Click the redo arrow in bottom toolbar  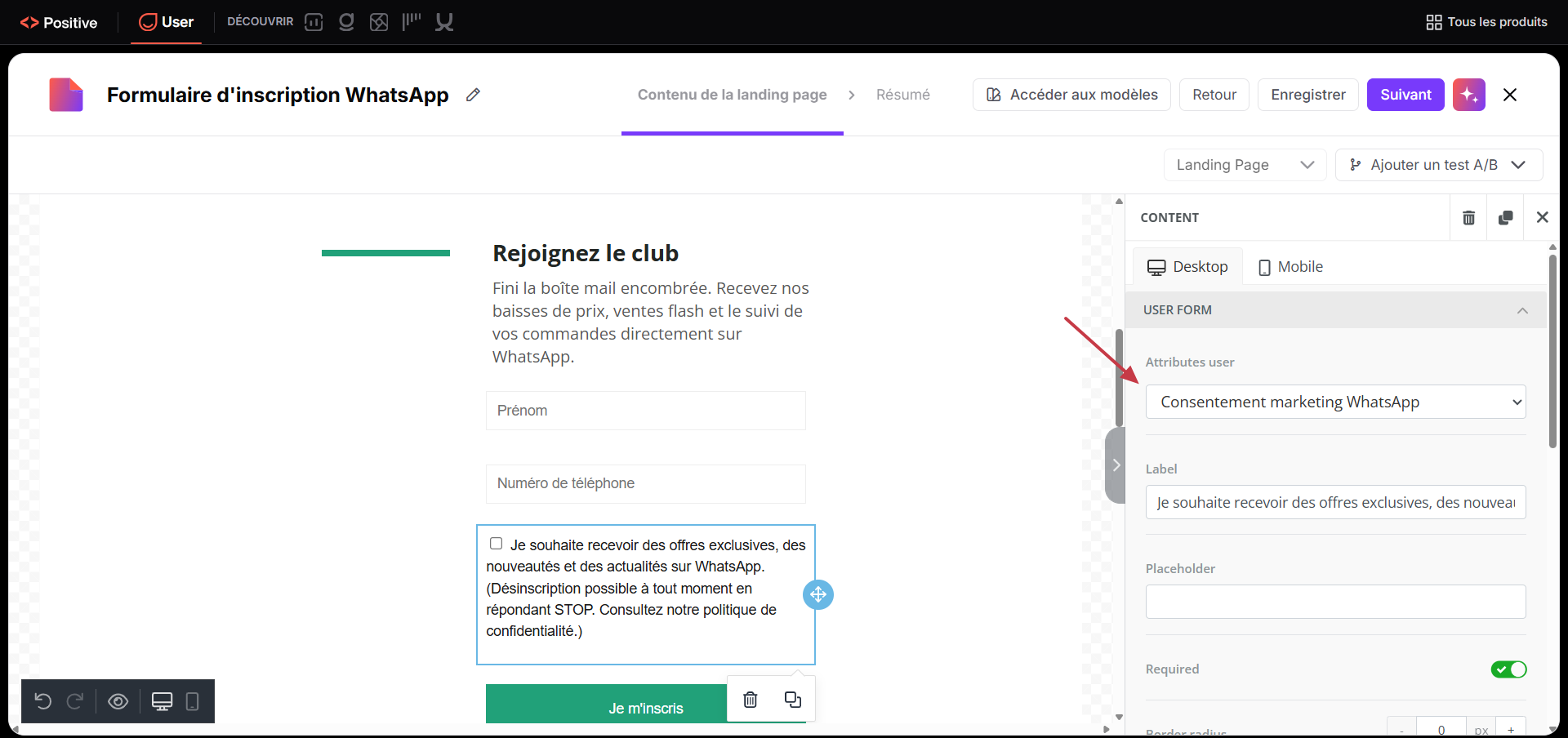tap(75, 701)
